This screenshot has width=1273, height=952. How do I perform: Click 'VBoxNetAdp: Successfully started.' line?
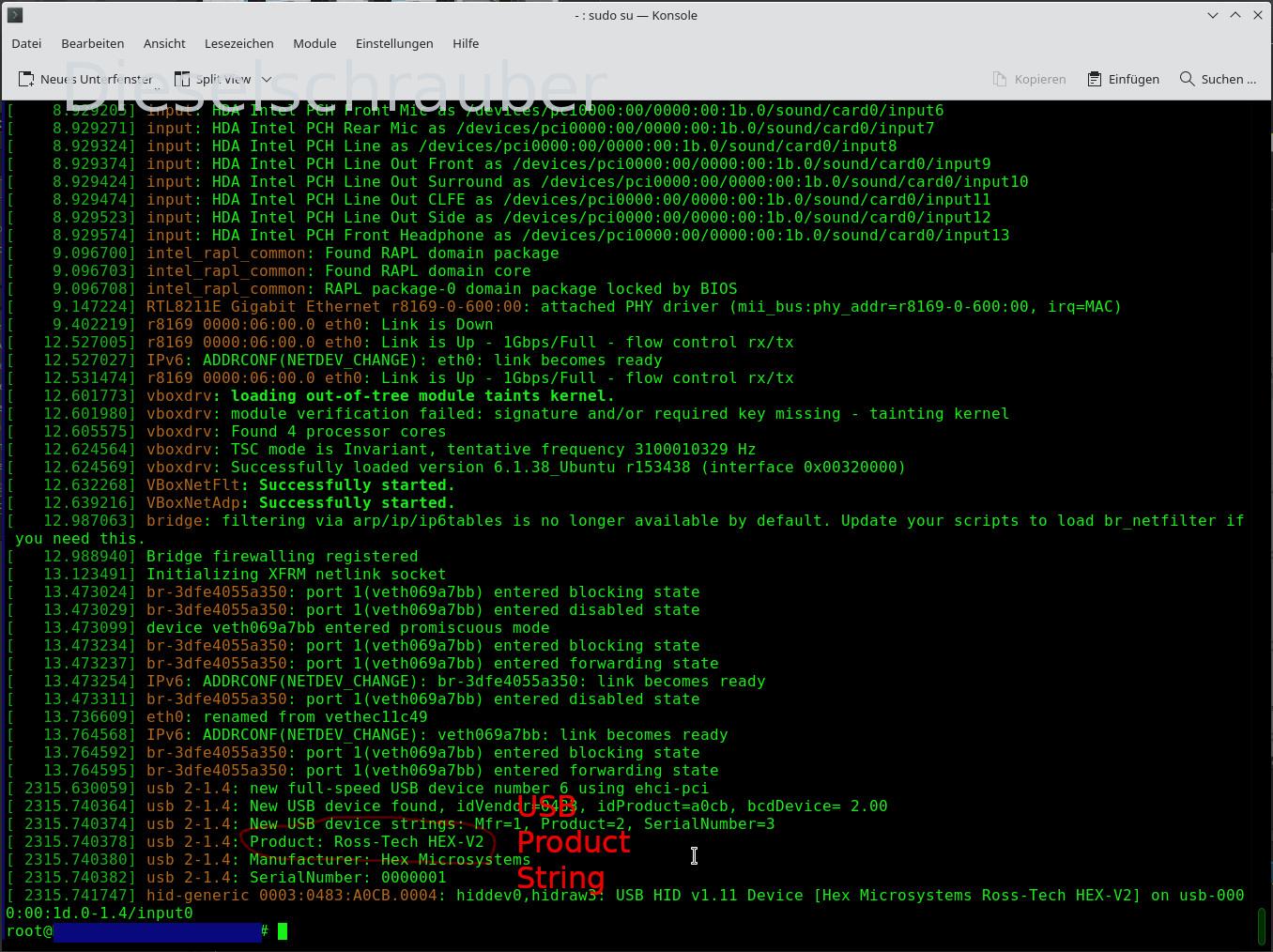point(300,502)
